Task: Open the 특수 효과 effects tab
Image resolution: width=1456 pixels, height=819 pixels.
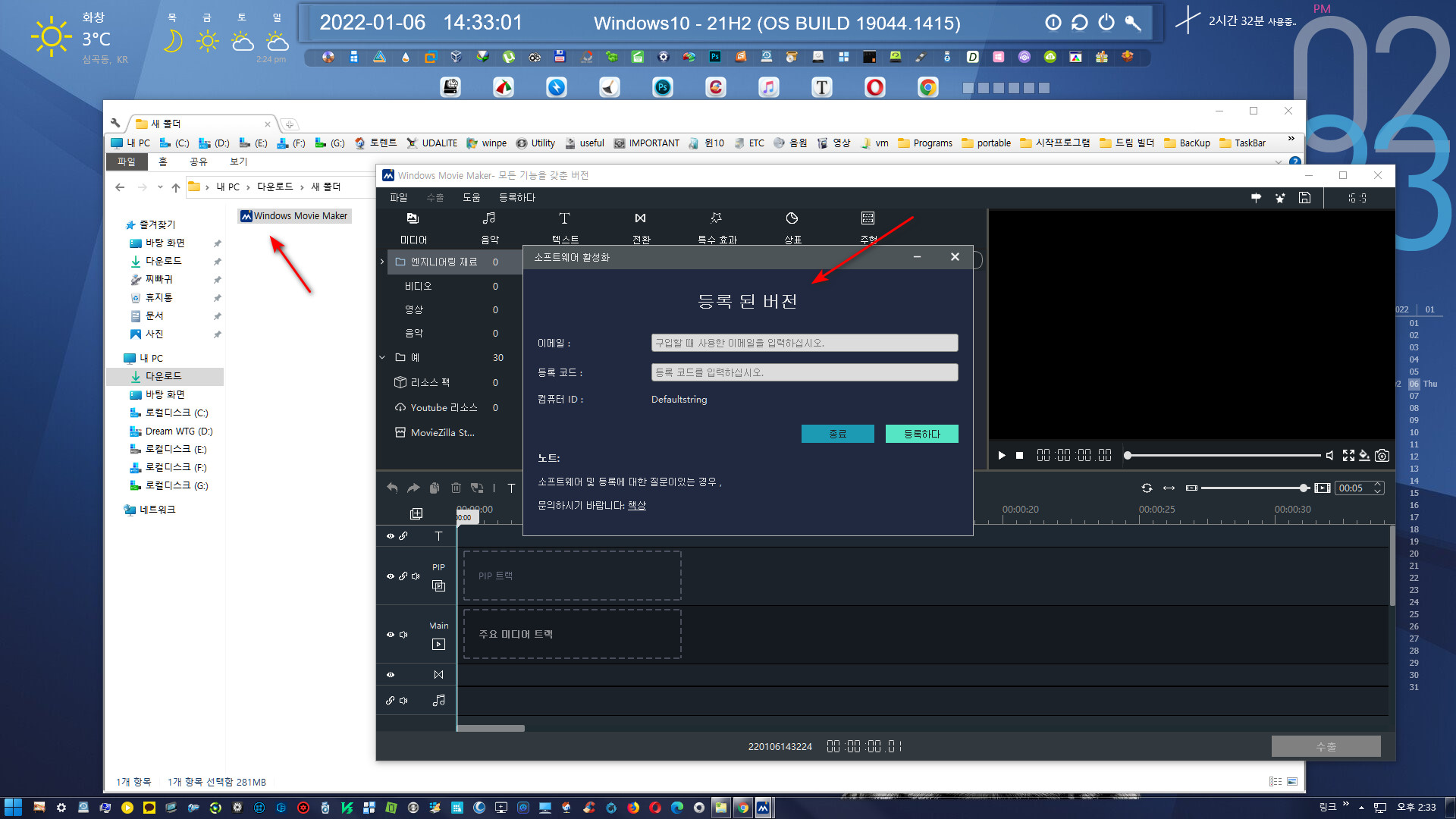Action: coord(717,227)
